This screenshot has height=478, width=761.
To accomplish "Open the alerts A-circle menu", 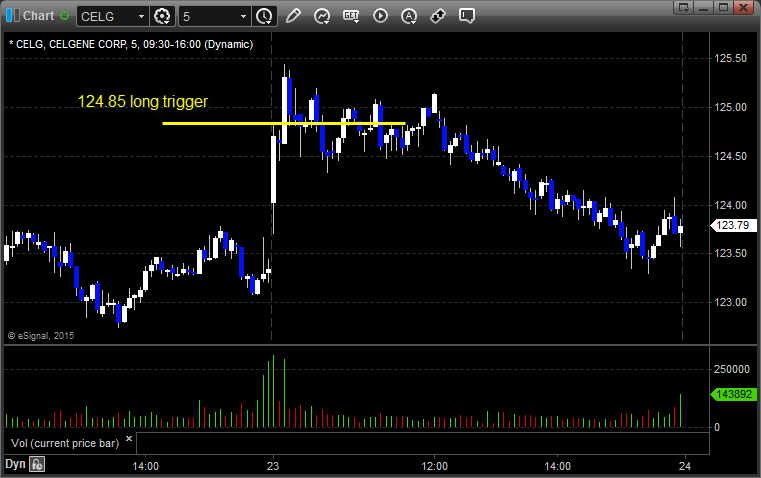I will pyautogui.click(x=409, y=16).
